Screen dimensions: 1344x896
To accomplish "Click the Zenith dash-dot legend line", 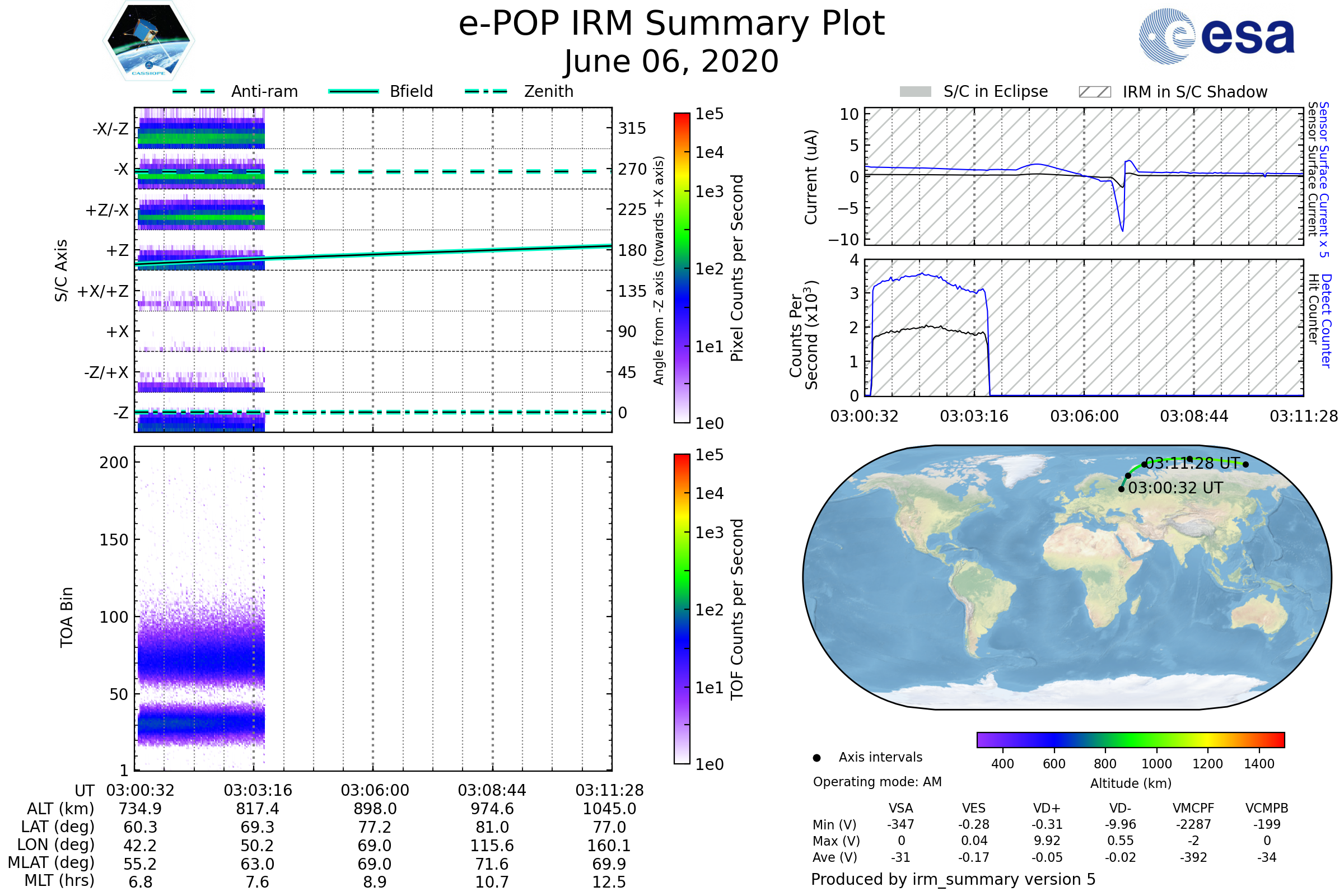I will coord(486,91).
